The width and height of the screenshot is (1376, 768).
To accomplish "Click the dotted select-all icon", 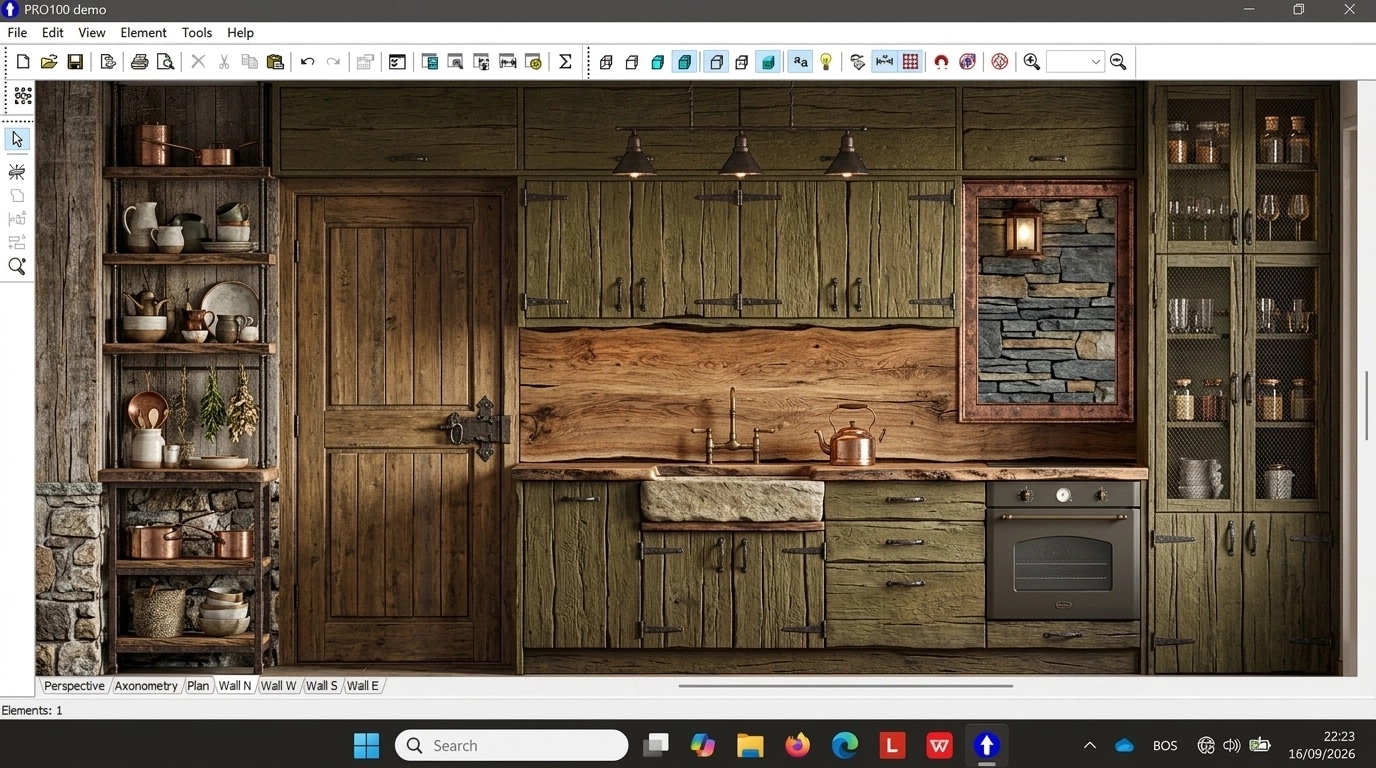I will pyautogui.click(x=22, y=97).
